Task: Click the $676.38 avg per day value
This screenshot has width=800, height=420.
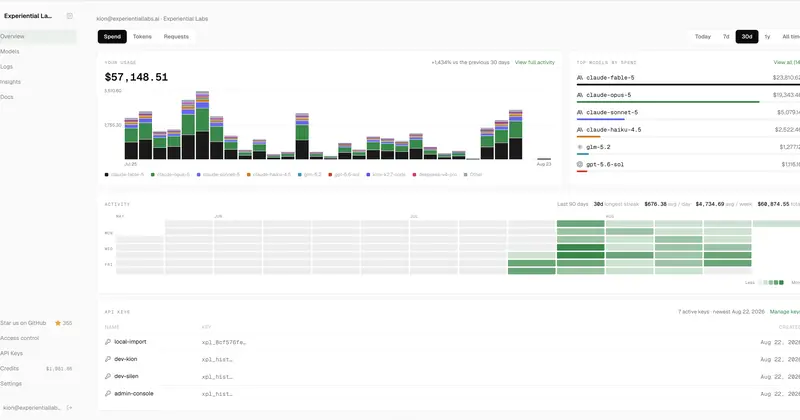Action: [656, 204]
